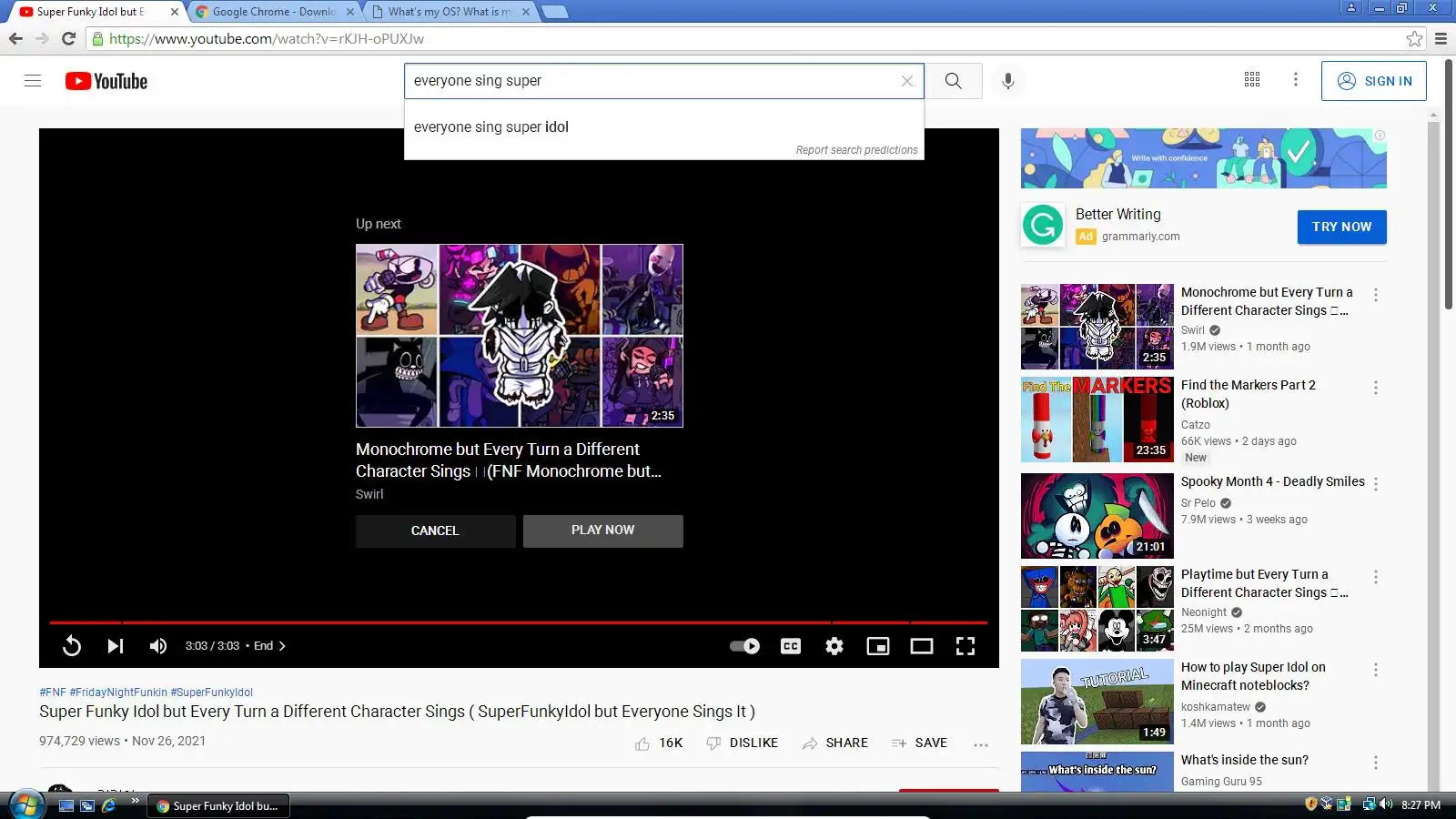
Task: Toggle the autoplay switch
Action: (744, 646)
